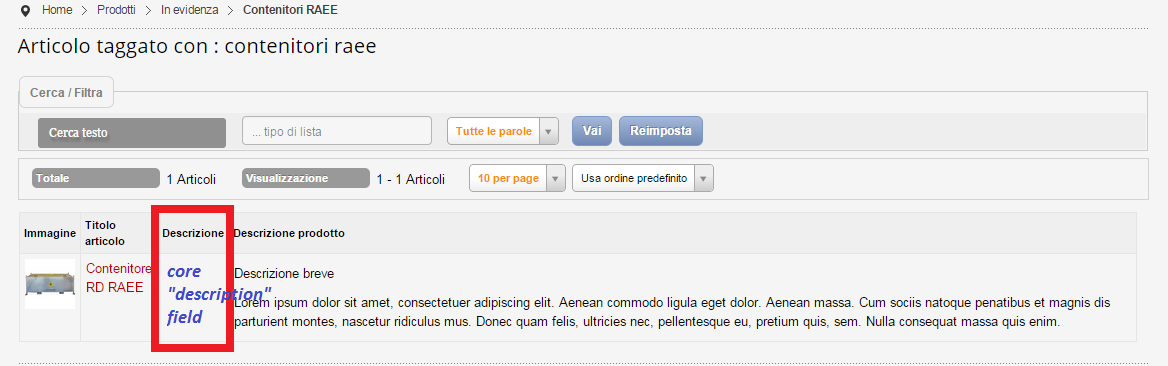Open Prodotti breadcrumb link
Image resolution: width=1168 pixels, height=366 pixels.
tap(116, 10)
